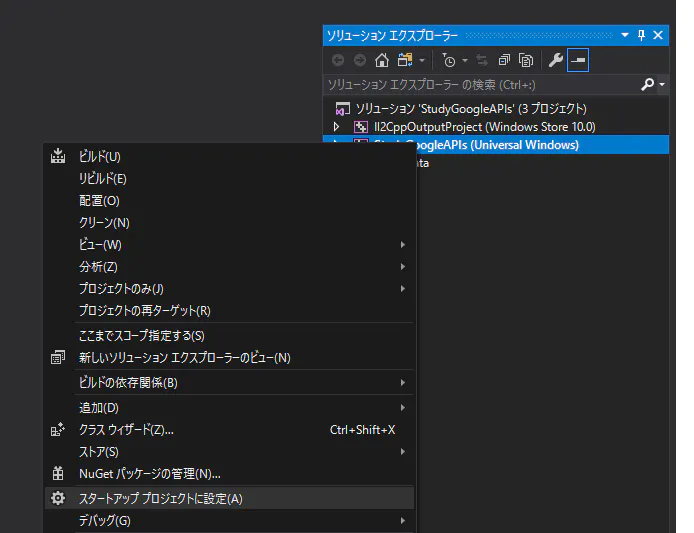Open Solution Explorer window position dropdown
The height and width of the screenshot is (533, 694).
tap(625, 35)
